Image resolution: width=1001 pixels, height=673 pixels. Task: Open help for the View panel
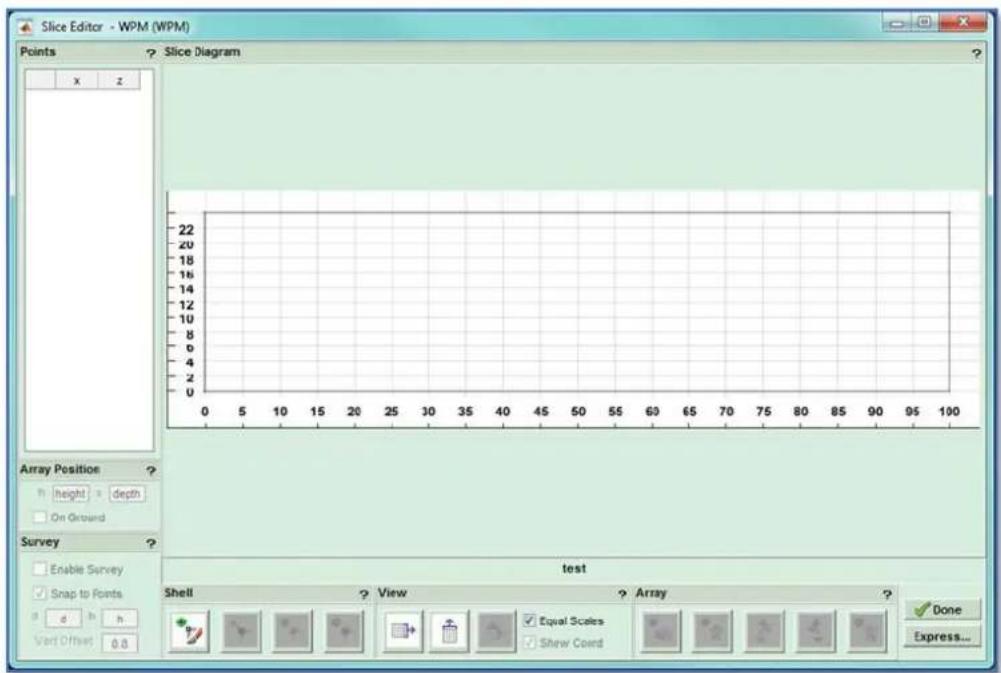(622, 594)
